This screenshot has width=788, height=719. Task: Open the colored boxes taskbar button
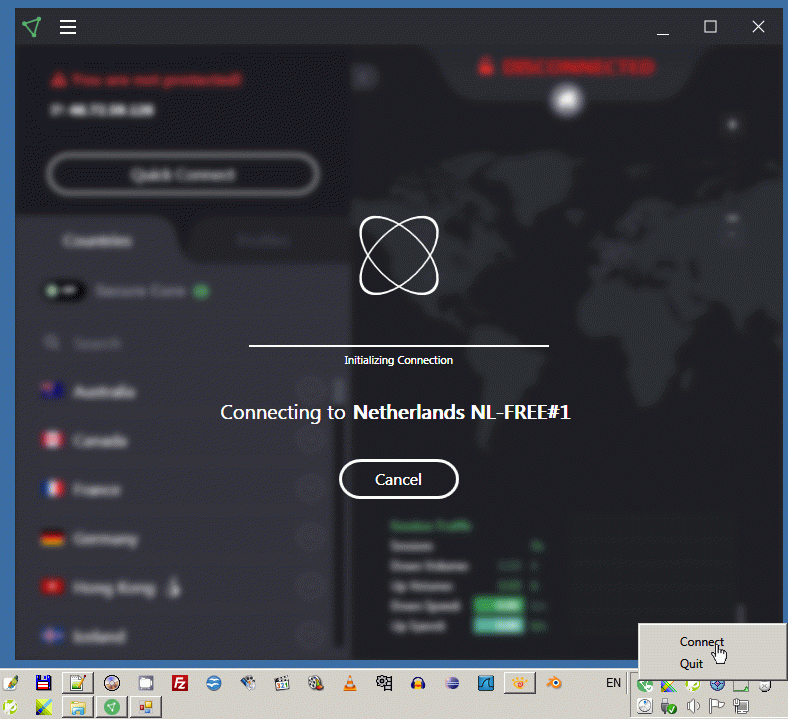pyautogui.click(x=146, y=707)
